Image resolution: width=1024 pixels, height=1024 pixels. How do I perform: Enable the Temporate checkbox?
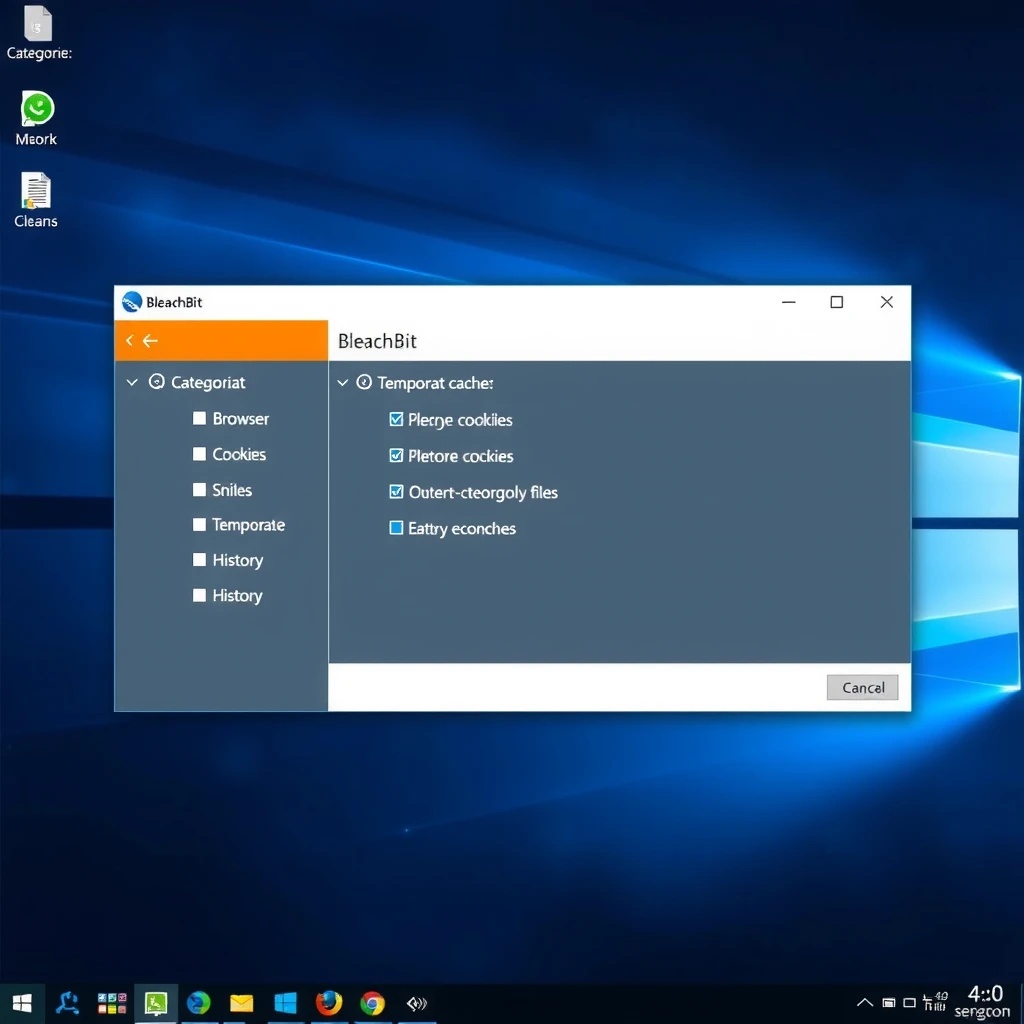199,524
